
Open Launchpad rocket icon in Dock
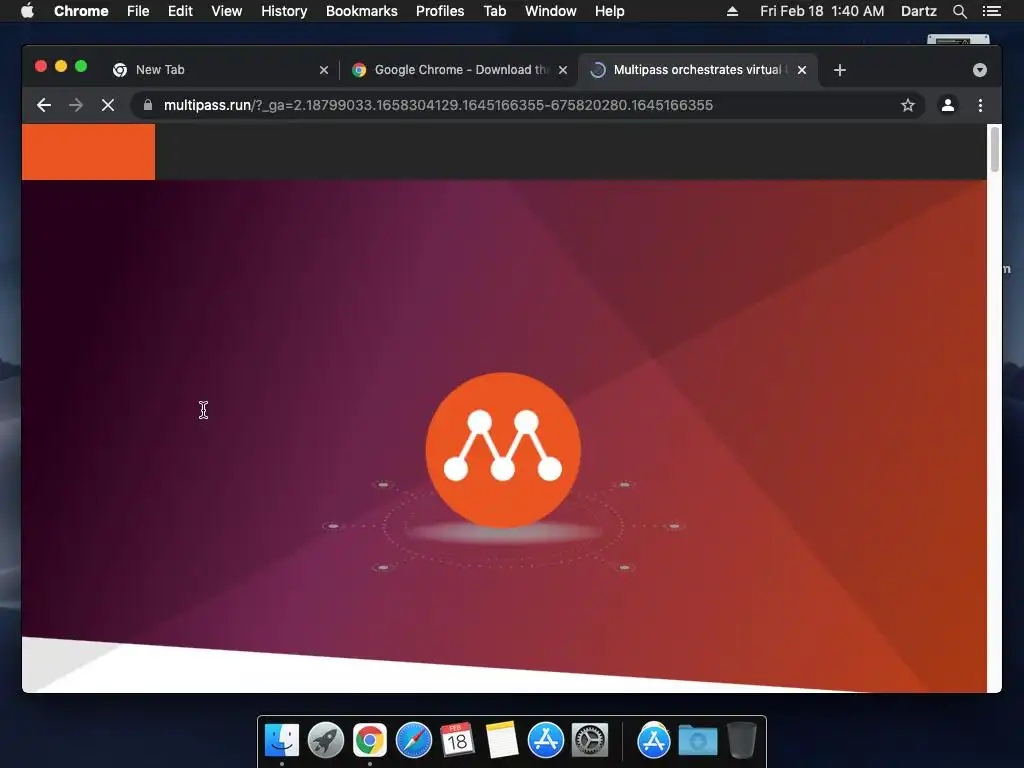[325, 740]
